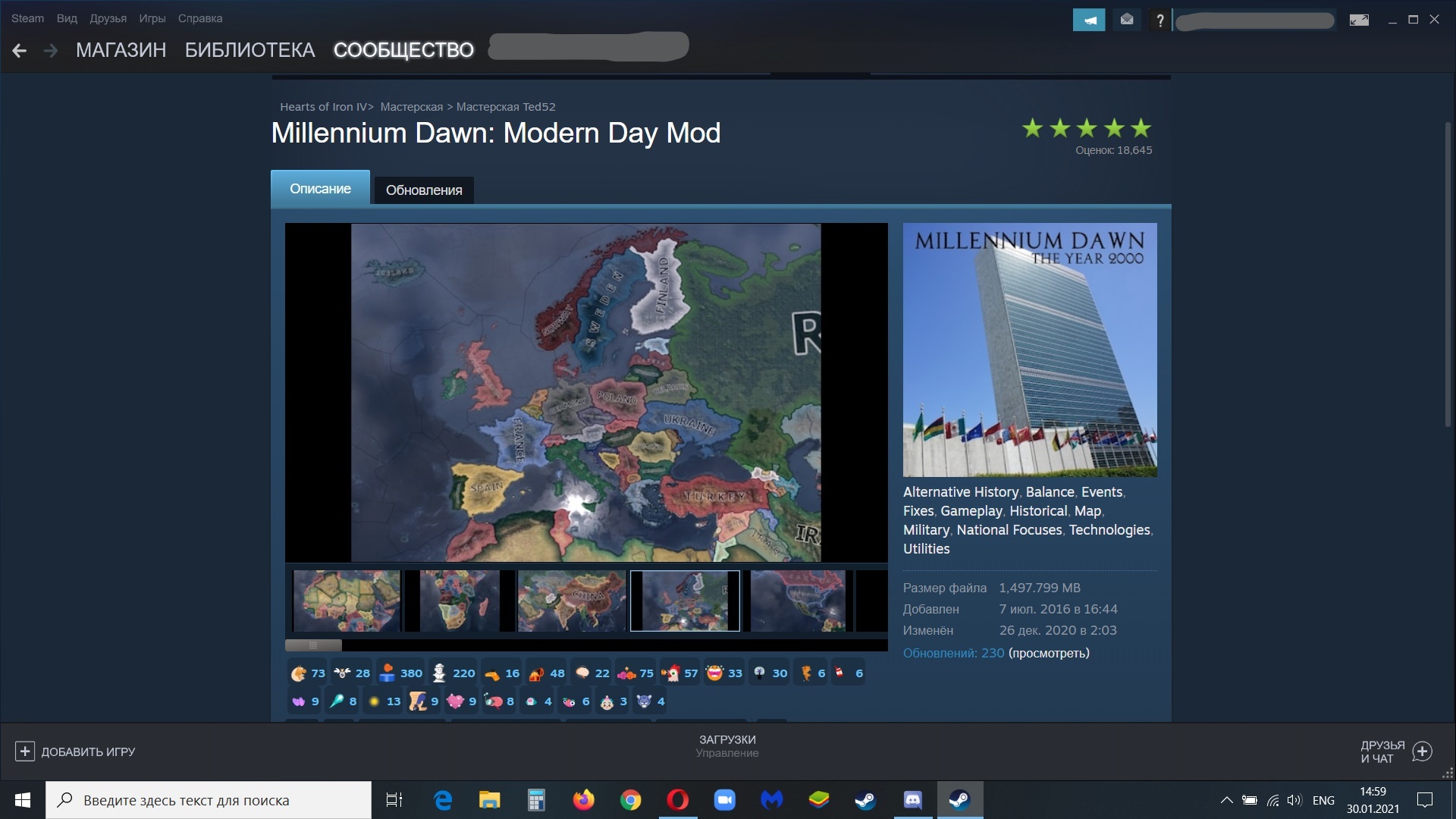Open the БИБЛИОТЕКА section
Screen dimensions: 1456x819
coord(249,50)
